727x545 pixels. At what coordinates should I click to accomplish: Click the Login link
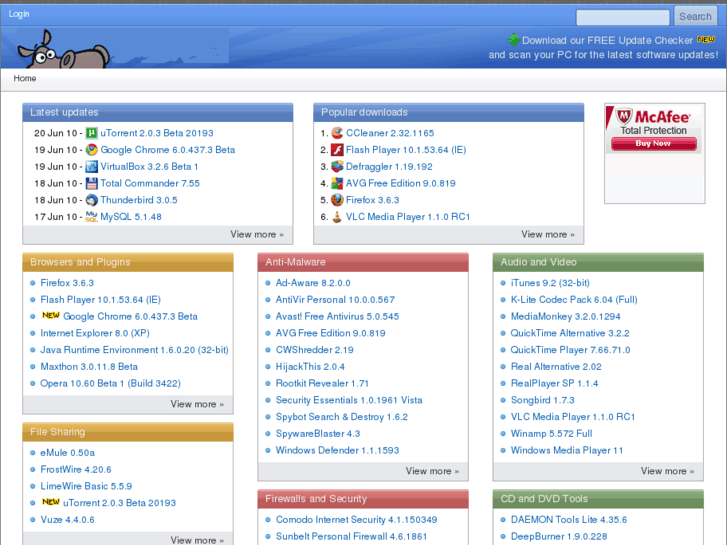click(19, 14)
